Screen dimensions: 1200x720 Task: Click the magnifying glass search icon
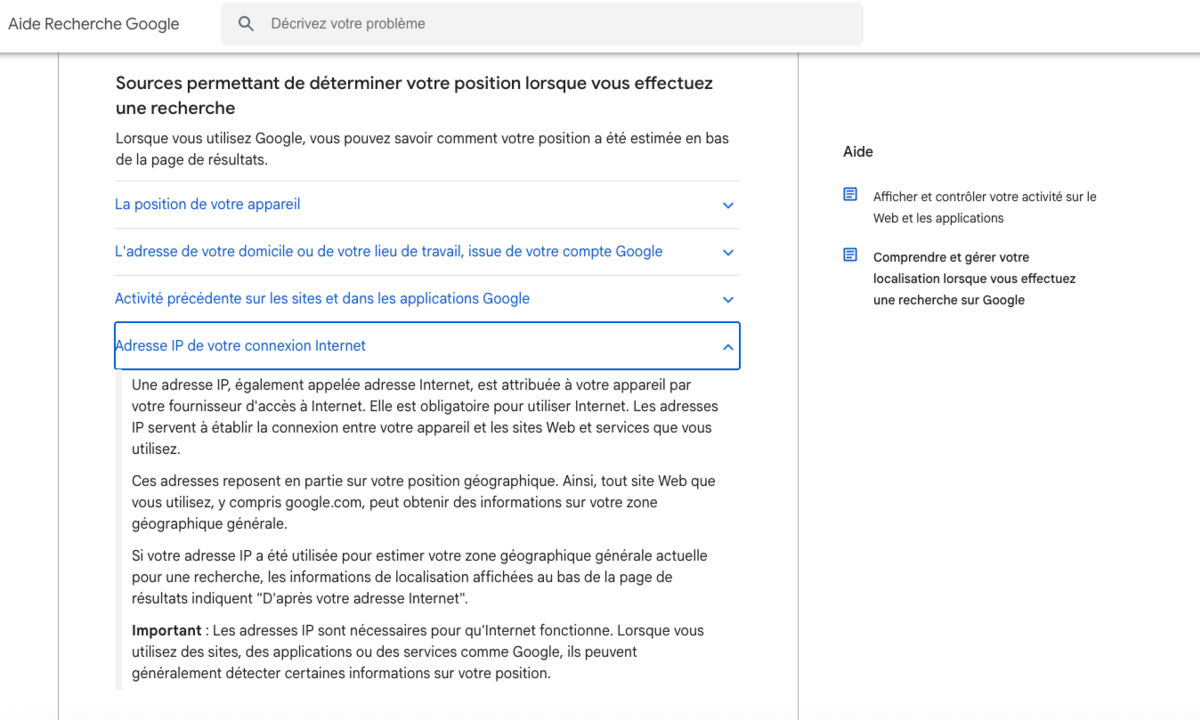246,23
